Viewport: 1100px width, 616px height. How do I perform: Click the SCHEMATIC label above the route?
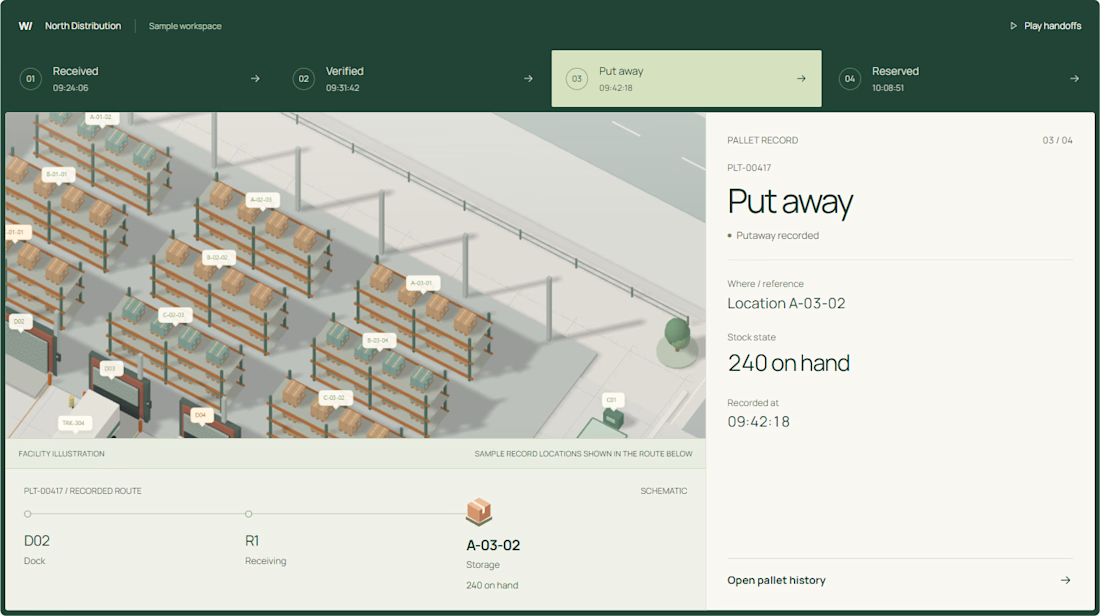(x=664, y=491)
